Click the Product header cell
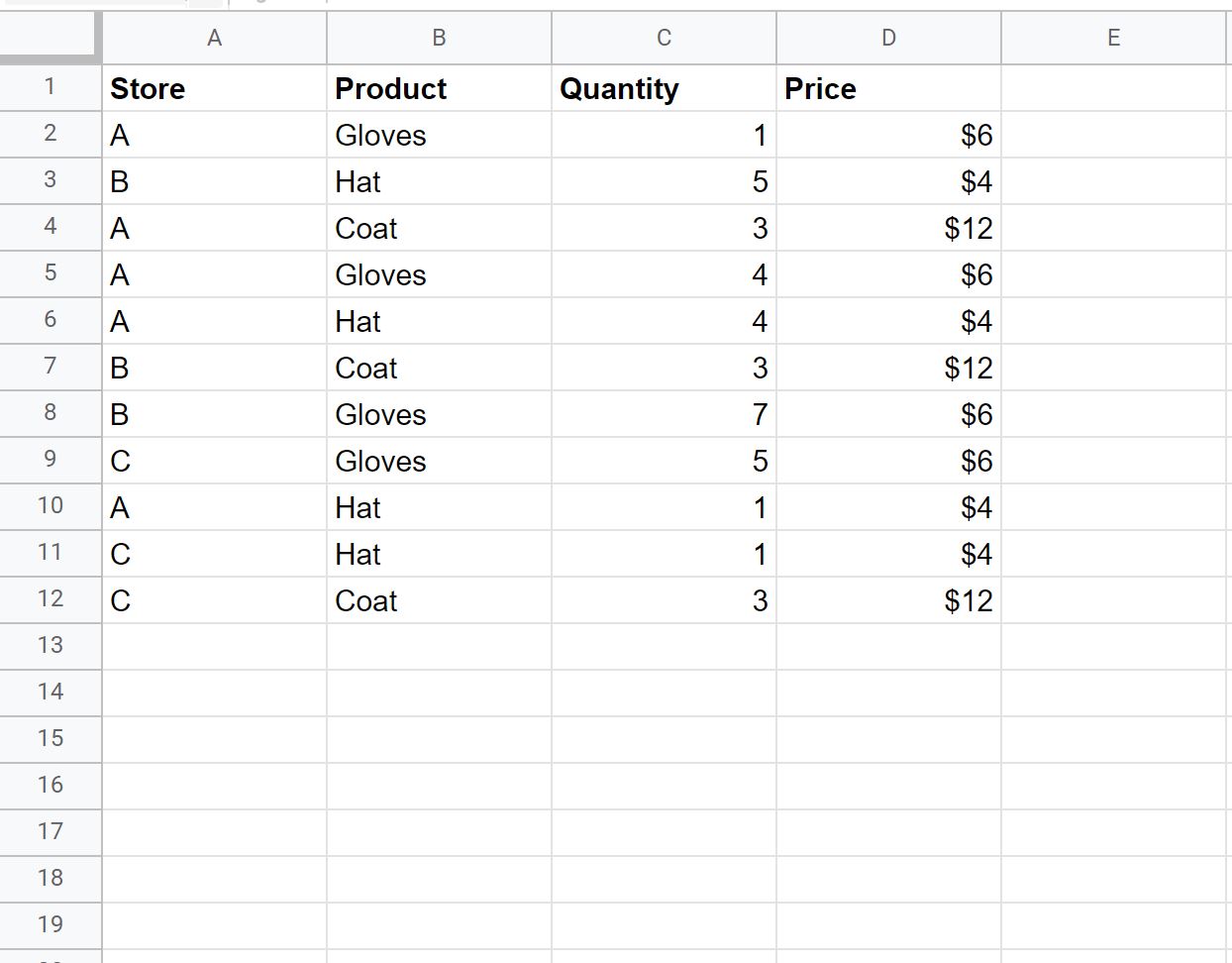 point(439,88)
